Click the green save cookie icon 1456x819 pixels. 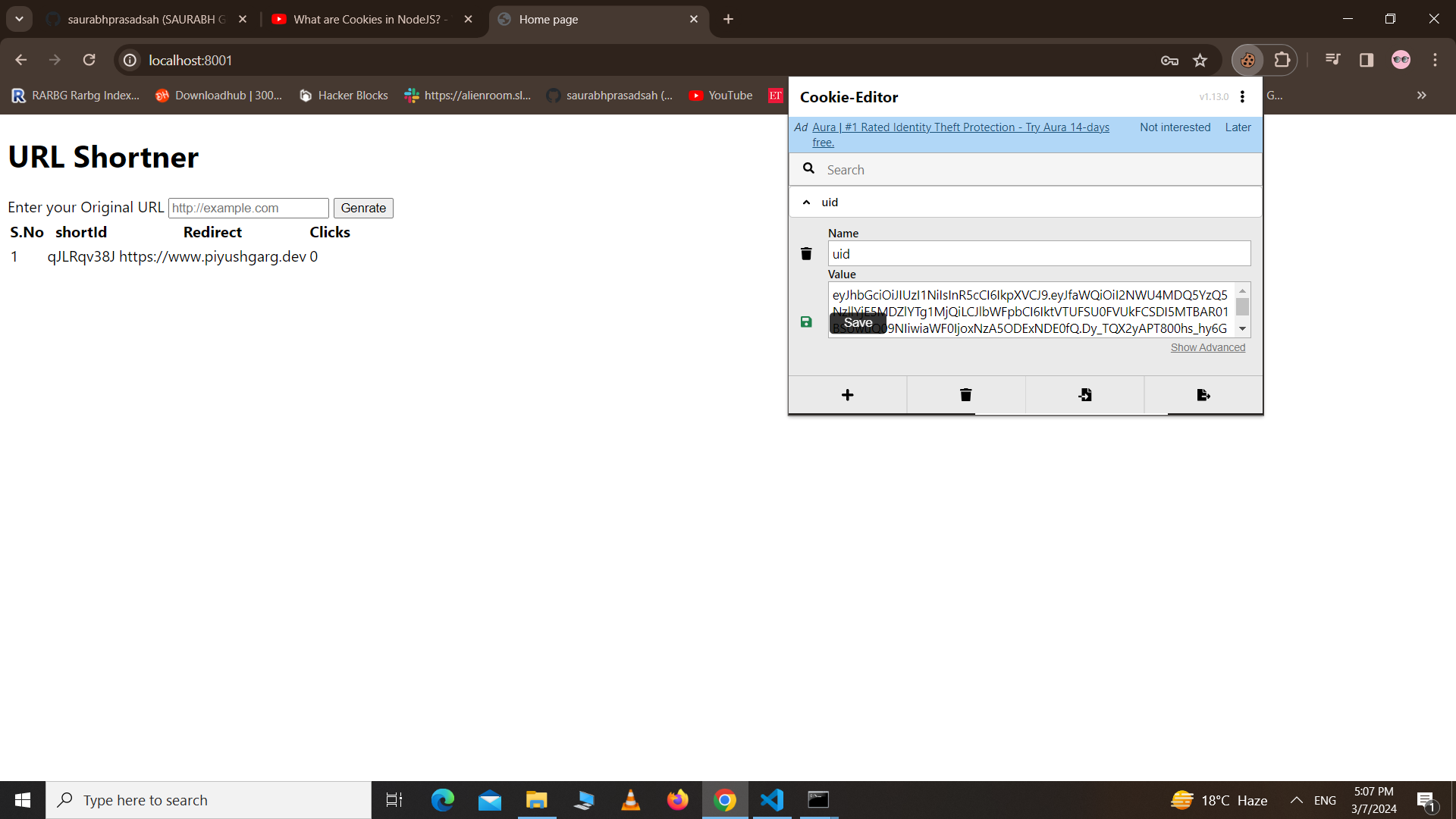[806, 322]
